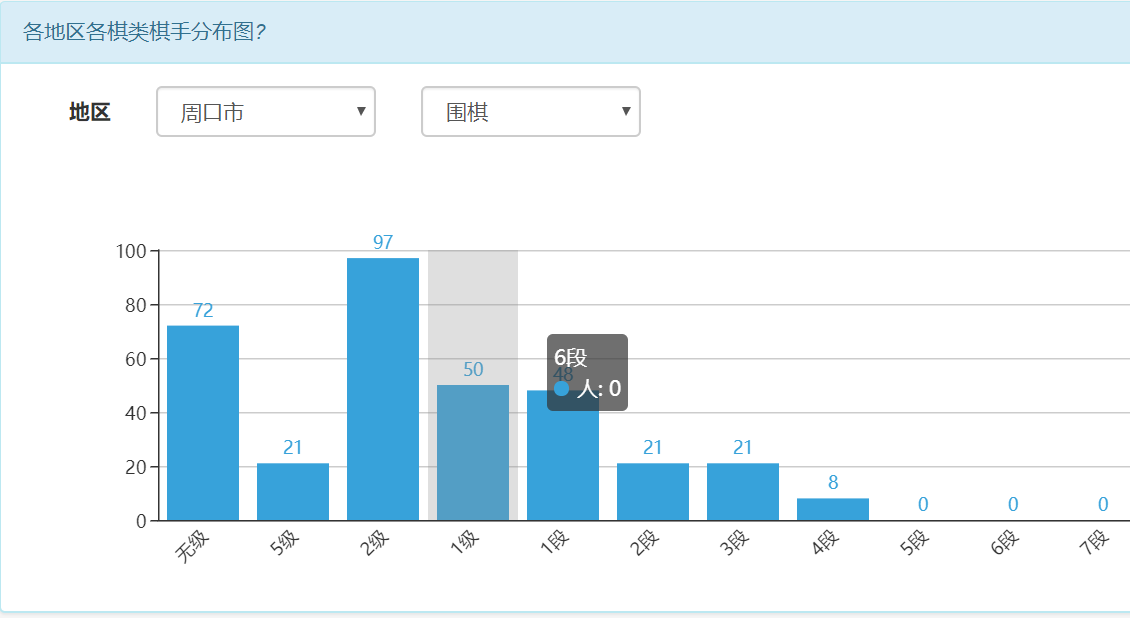The height and width of the screenshot is (618, 1130).
Task: Open the 周口市 region dropdown
Action: coord(265,112)
